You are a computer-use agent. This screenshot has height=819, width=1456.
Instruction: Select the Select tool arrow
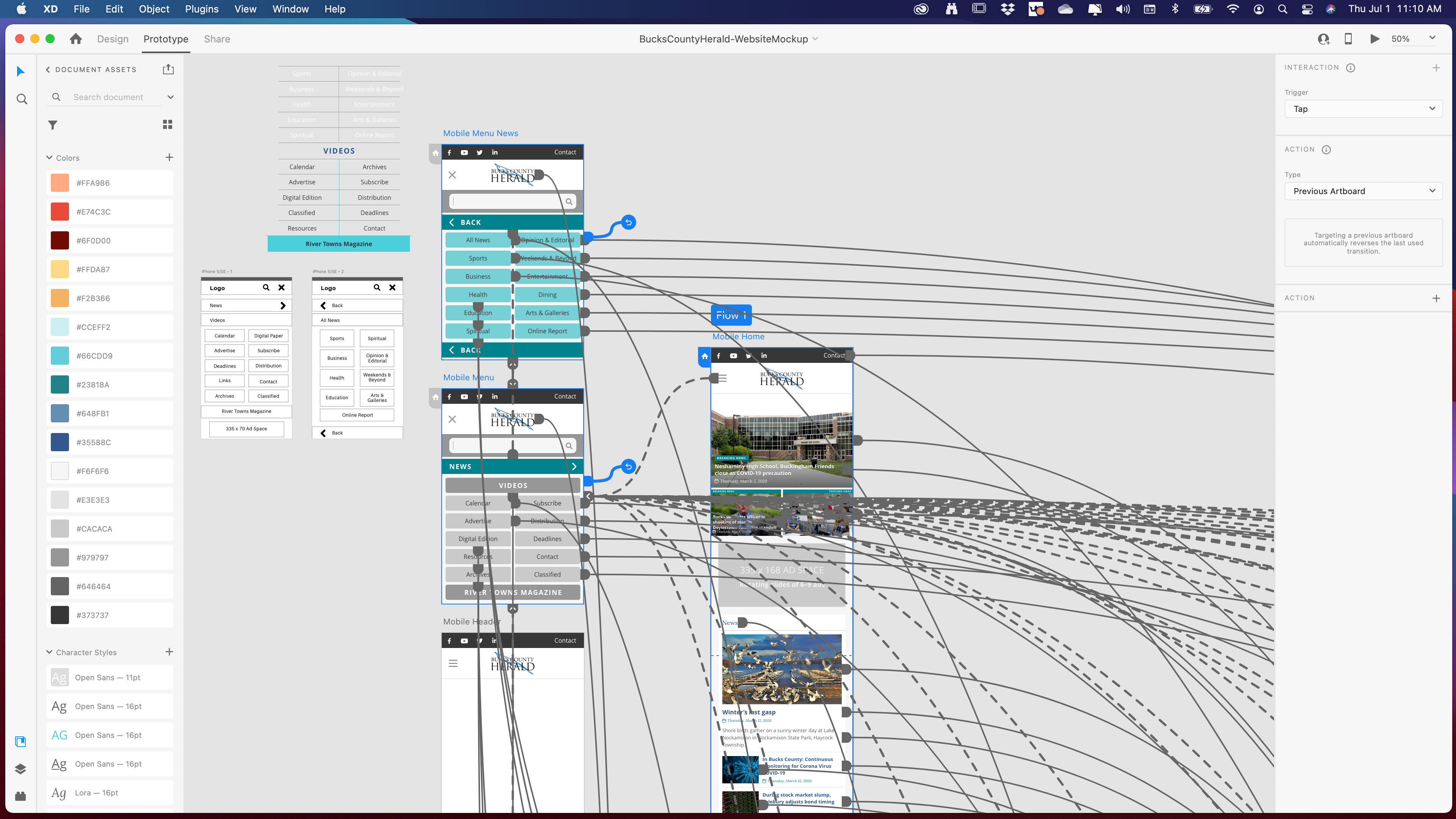coord(21,71)
